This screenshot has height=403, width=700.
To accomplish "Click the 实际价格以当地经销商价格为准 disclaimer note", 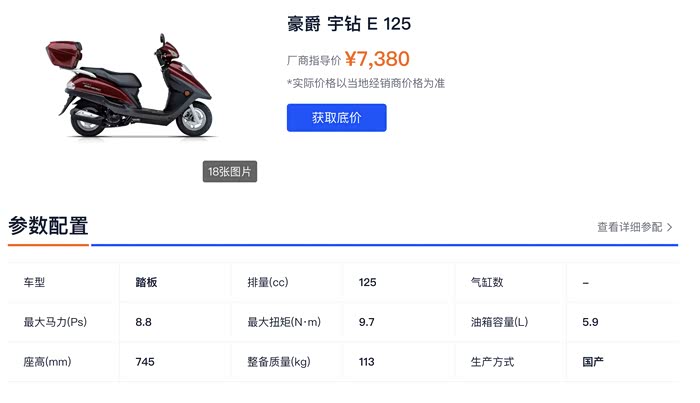I will click(366, 83).
